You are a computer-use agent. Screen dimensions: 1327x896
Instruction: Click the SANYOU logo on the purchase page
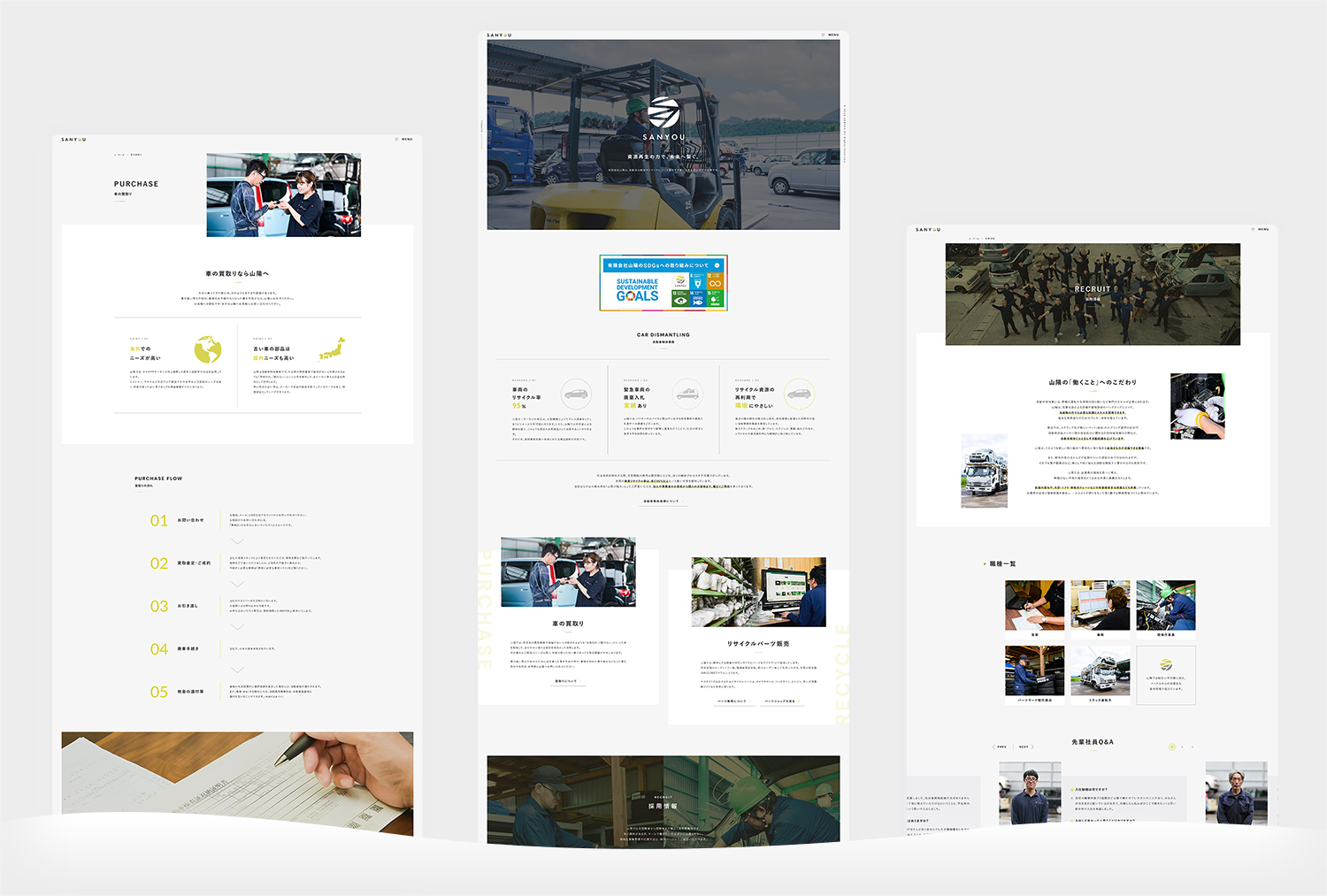(73, 139)
